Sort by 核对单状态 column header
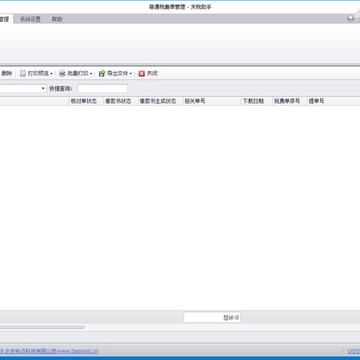 coord(86,101)
